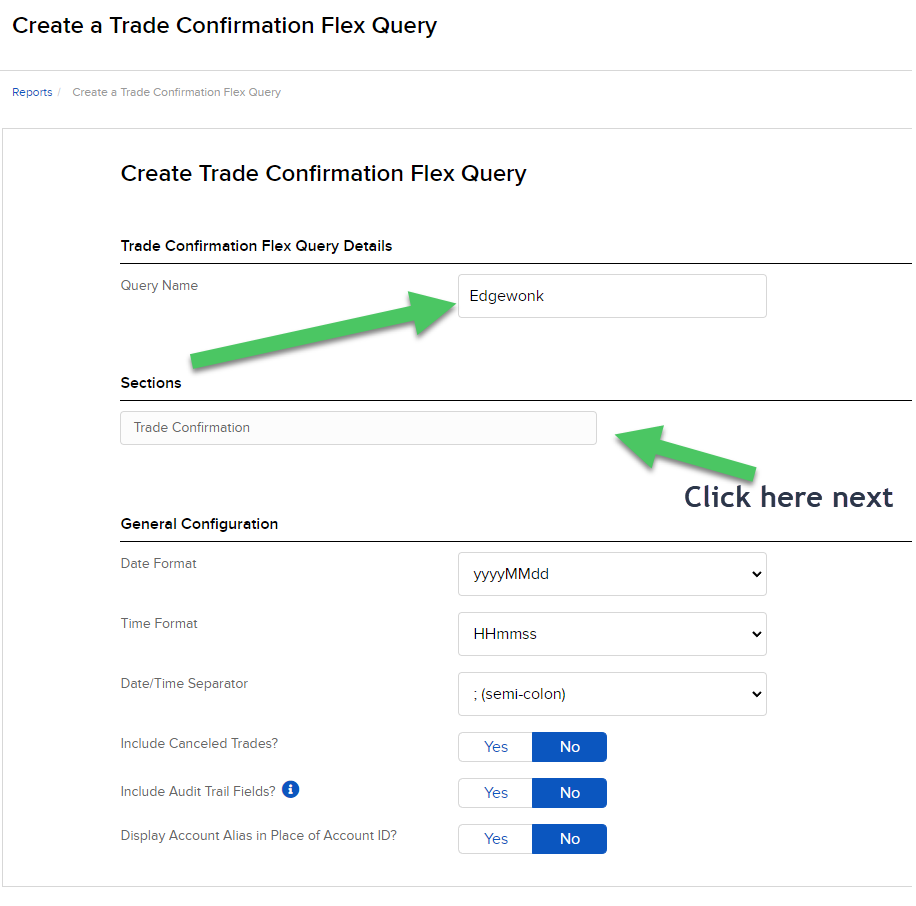Click the General Configuration heading
This screenshot has height=906, width=916.
(x=199, y=524)
